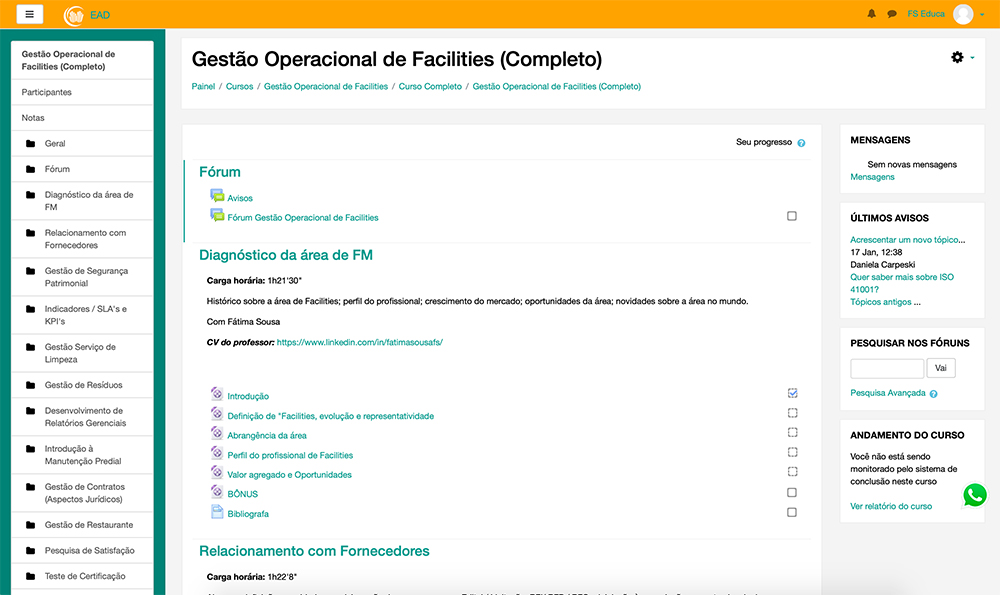The width and height of the screenshot is (1000, 595).
Task: Open the page icon beside Bibliografa
Action: 213,513
